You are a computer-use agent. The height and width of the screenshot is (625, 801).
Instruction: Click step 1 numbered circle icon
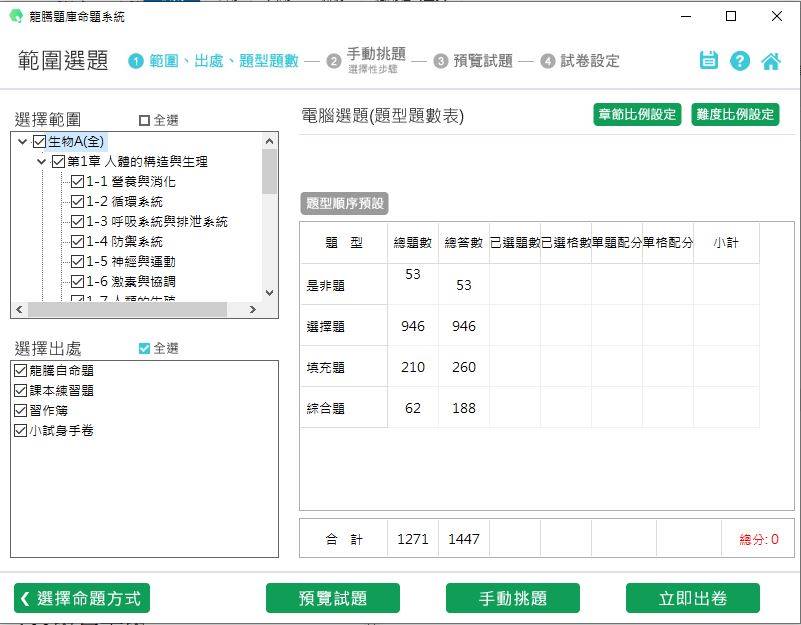135,61
